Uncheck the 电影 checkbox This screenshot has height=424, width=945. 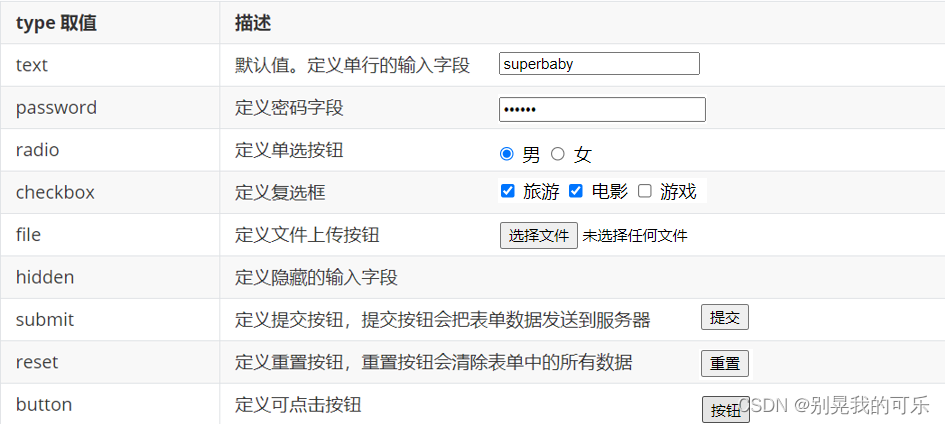(576, 191)
